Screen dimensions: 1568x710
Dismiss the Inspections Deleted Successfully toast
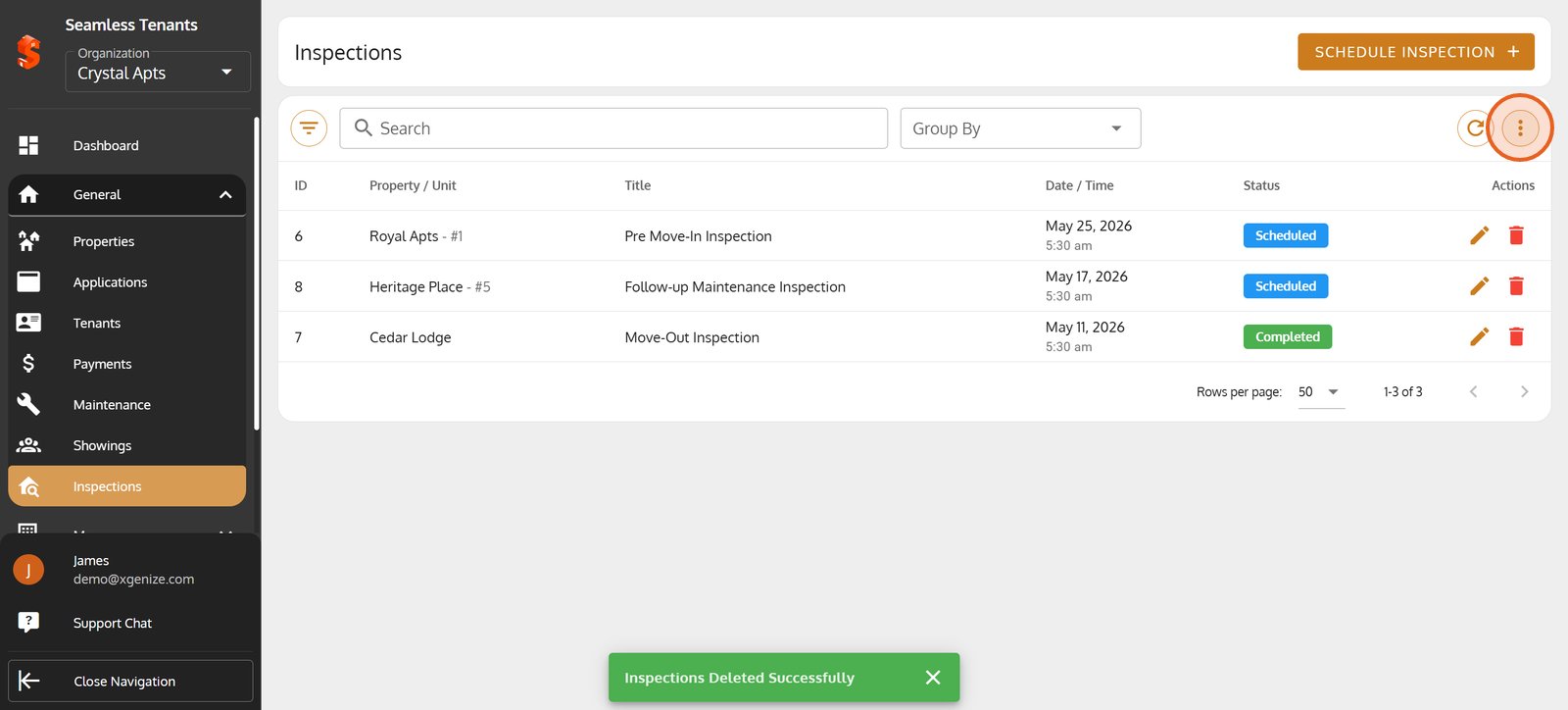933,678
